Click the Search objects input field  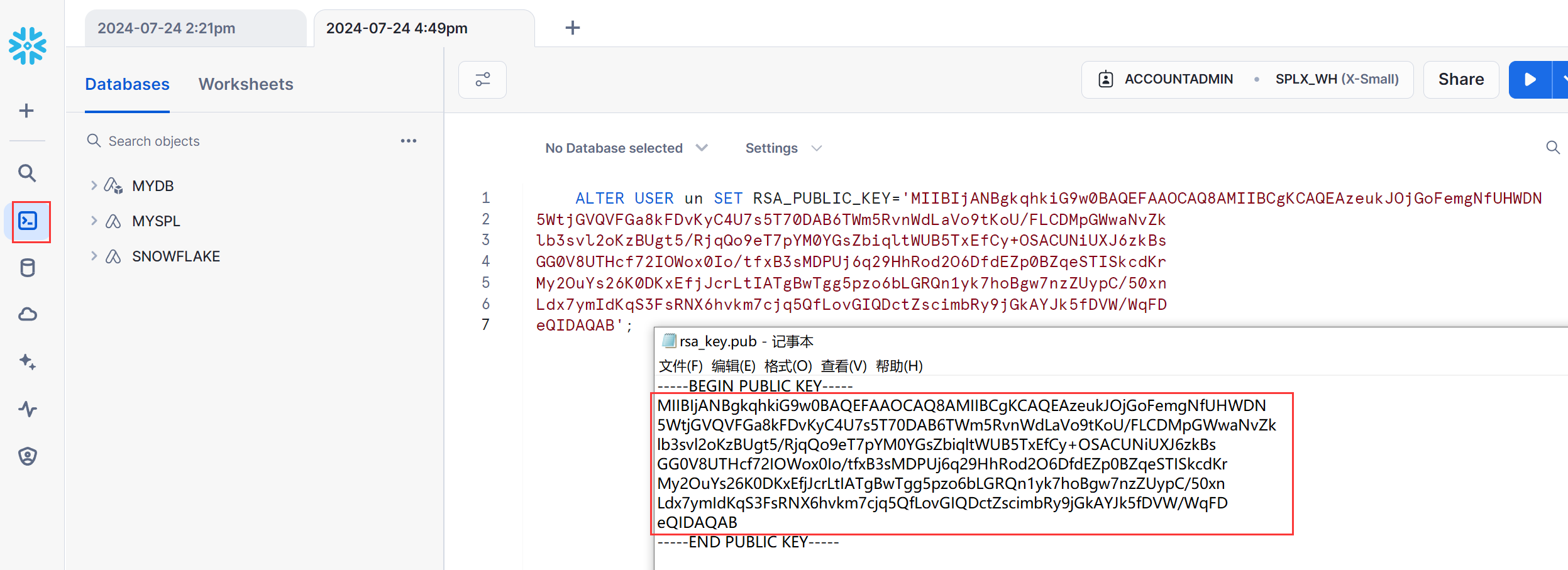coord(239,141)
